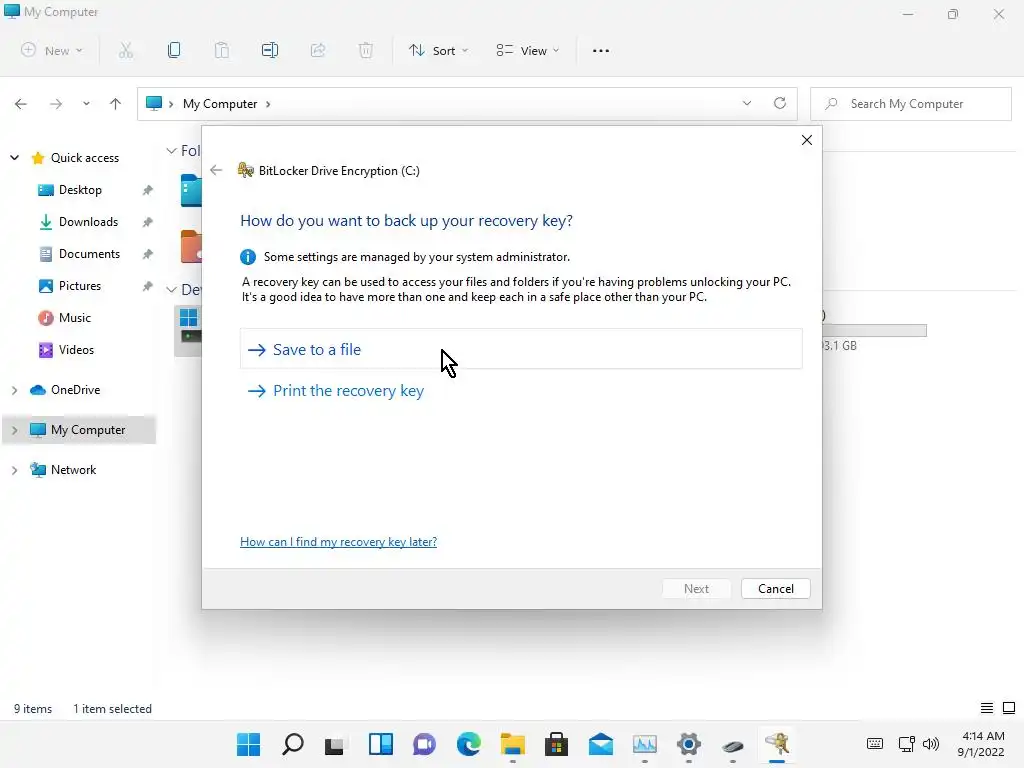Open the View dropdown
1024x768 pixels.
click(x=528, y=50)
